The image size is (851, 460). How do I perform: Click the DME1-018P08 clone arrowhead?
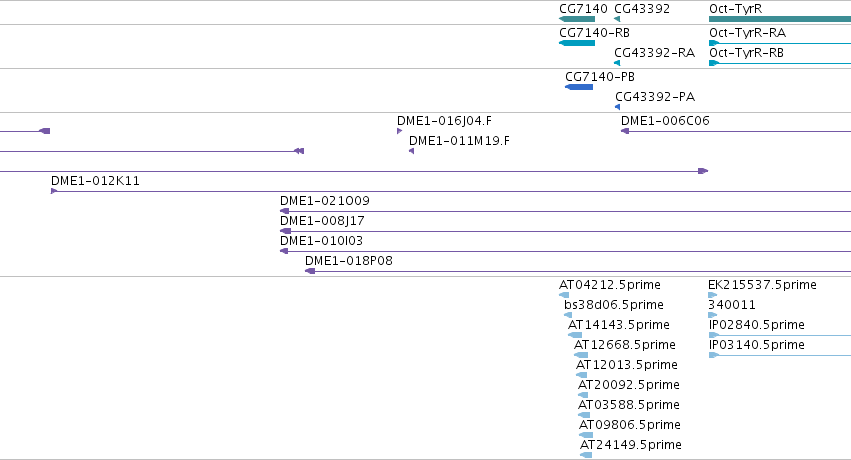click(310, 271)
